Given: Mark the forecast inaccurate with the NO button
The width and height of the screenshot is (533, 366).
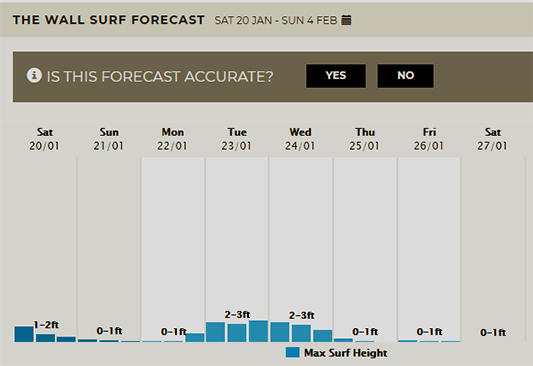Looking at the screenshot, I should click(405, 76).
